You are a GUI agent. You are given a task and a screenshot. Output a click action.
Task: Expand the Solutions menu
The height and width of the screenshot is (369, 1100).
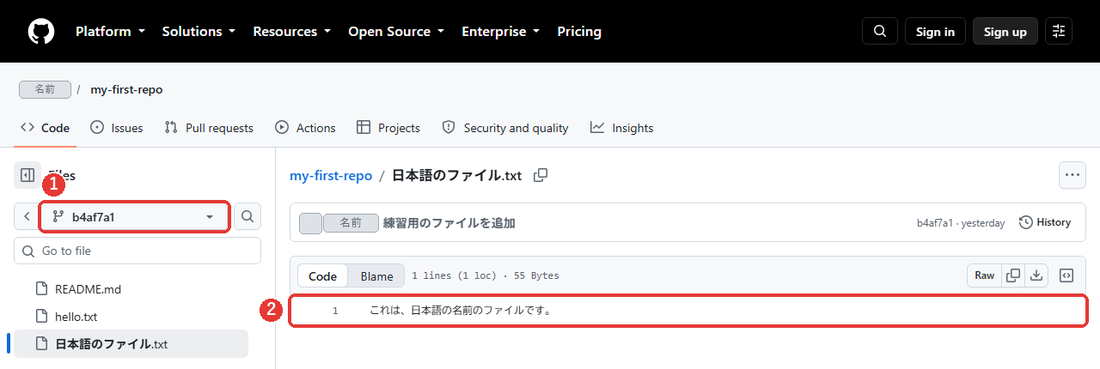(x=199, y=32)
